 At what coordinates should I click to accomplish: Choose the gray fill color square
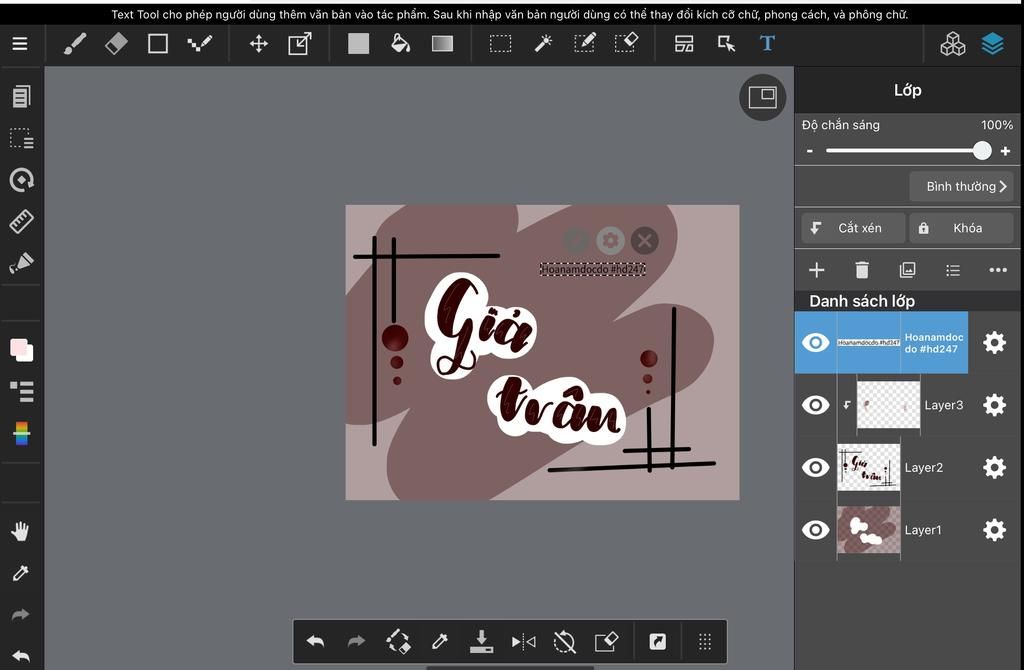pos(359,44)
